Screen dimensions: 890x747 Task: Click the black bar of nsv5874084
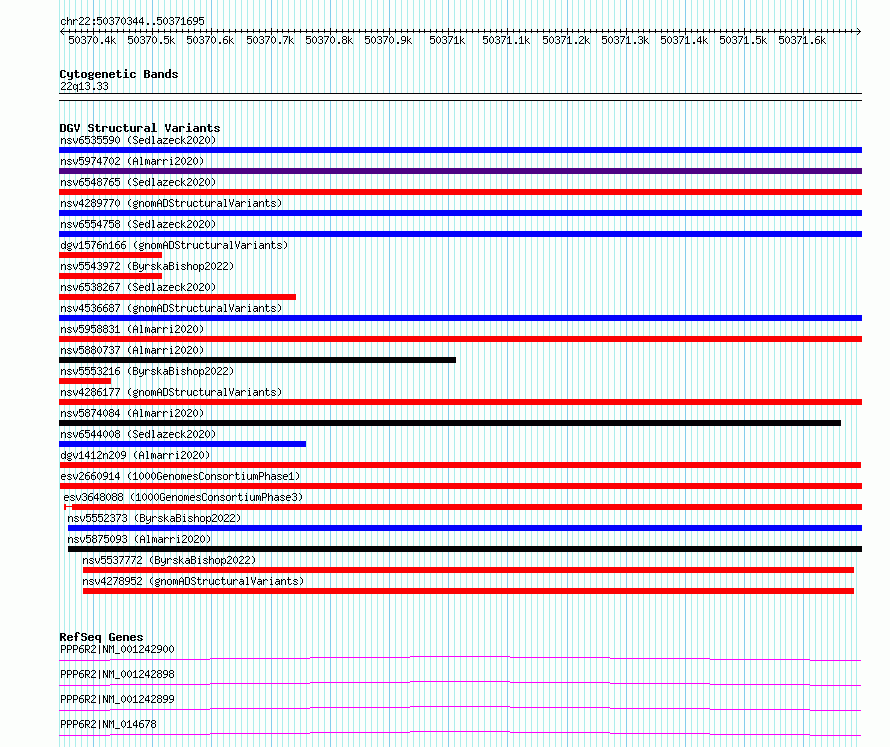(450, 423)
